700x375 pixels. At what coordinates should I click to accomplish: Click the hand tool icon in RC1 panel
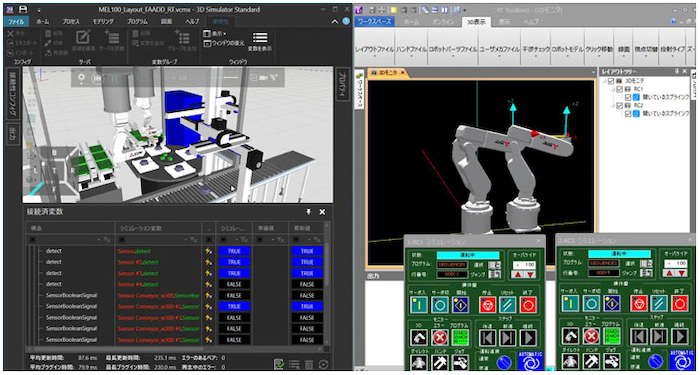tap(440, 362)
